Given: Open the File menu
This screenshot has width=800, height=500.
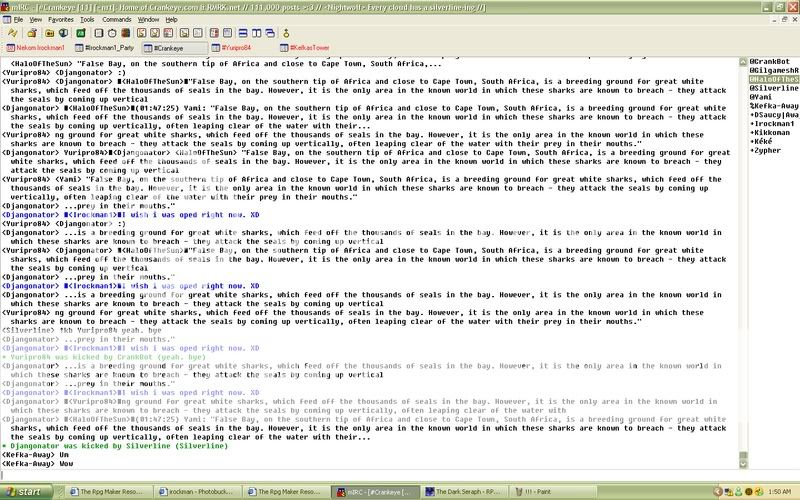Looking at the screenshot, I should point(17,19).
